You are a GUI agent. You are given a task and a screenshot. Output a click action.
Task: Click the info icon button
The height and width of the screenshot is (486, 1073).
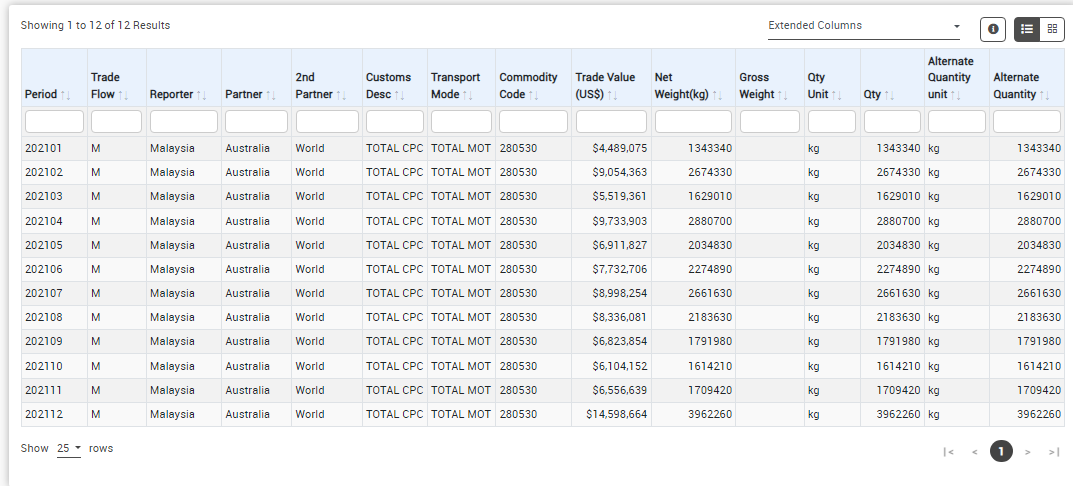tap(992, 30)
